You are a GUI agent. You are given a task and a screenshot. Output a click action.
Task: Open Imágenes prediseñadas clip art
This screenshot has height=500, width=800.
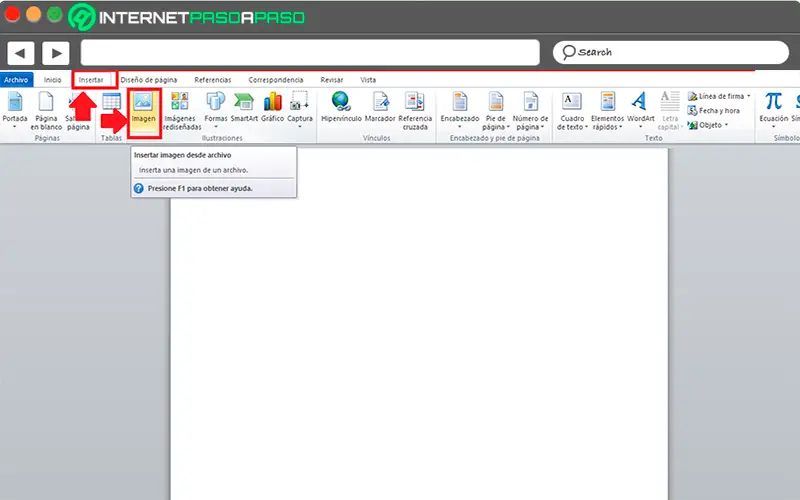pyautogui.click(x=180, y=111)
